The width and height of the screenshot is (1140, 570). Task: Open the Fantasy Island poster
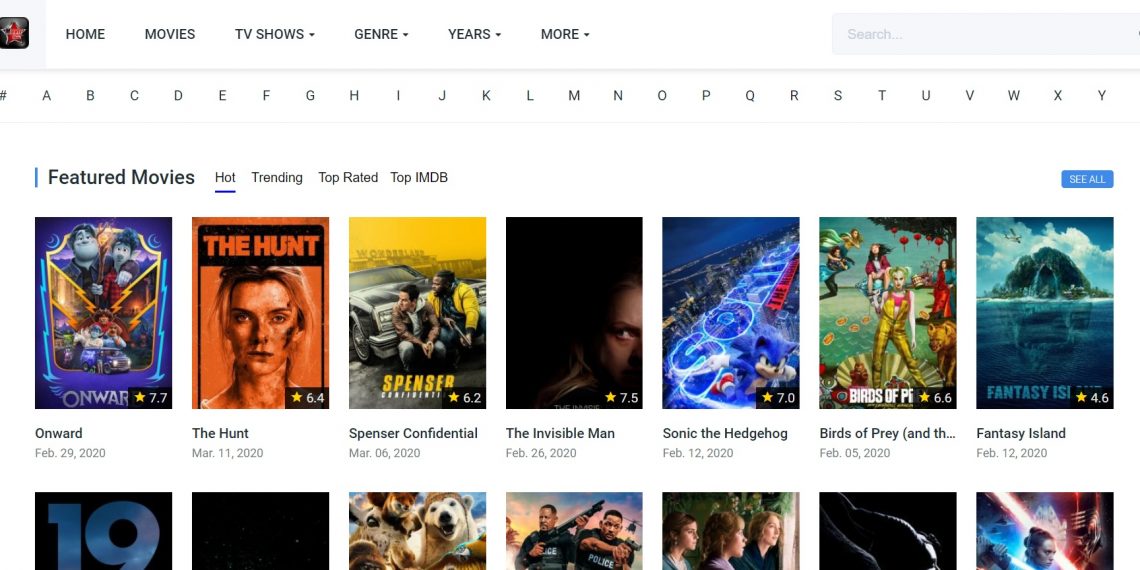point(1045,313)
